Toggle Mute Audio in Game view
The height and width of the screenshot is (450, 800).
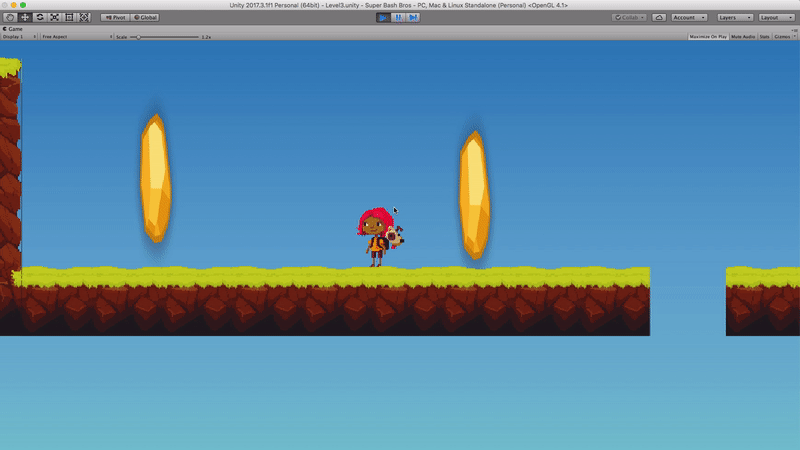[742, 37]
